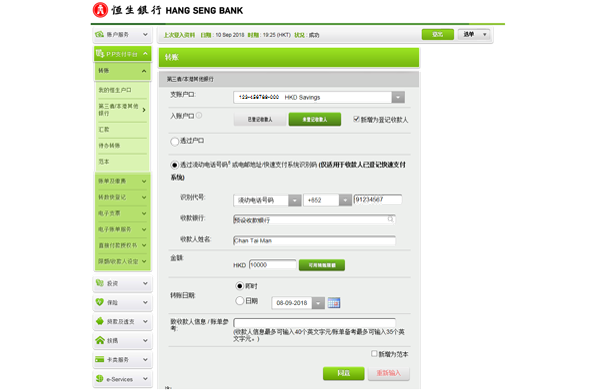Image resolution: width=600 pixels, height=390 pixels.
Task: Click the e-Services sidebar icon
Action: tap(99, 379)
